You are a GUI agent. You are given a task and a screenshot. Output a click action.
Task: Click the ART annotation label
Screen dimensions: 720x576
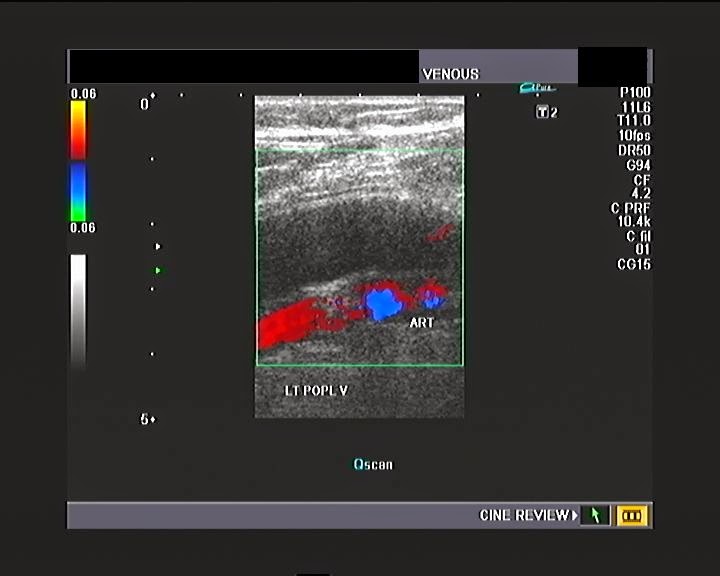pos(421,323)
